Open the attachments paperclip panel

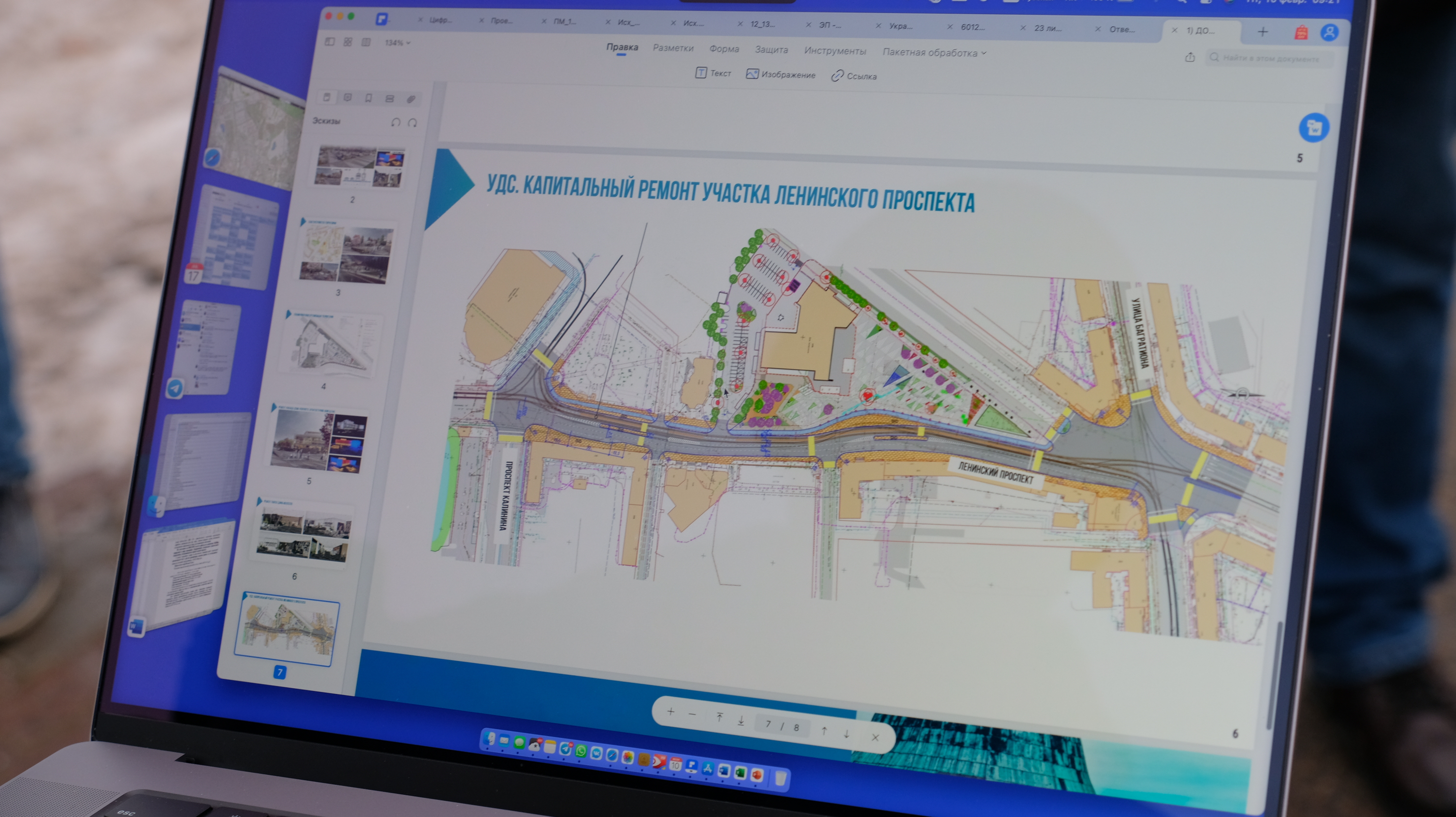(x=411, y=99)
